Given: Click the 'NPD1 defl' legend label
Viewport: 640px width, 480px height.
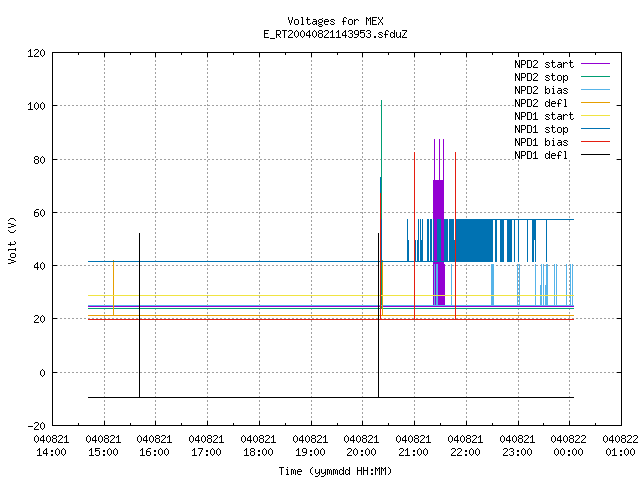Looking at the screenshot, I should (x=541, y=156).
